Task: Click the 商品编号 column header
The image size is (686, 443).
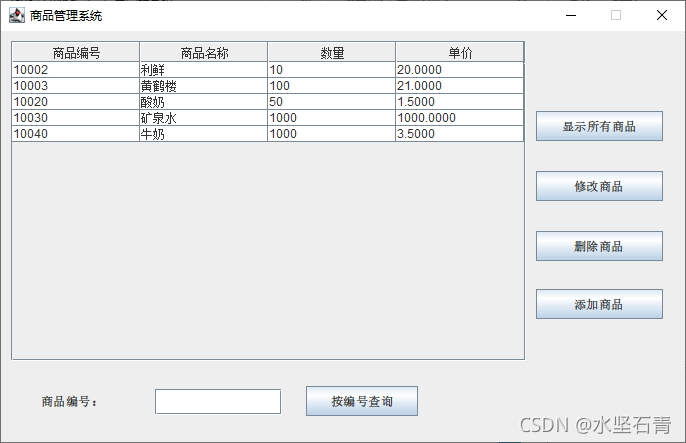Action: click(x=76, y=52)
